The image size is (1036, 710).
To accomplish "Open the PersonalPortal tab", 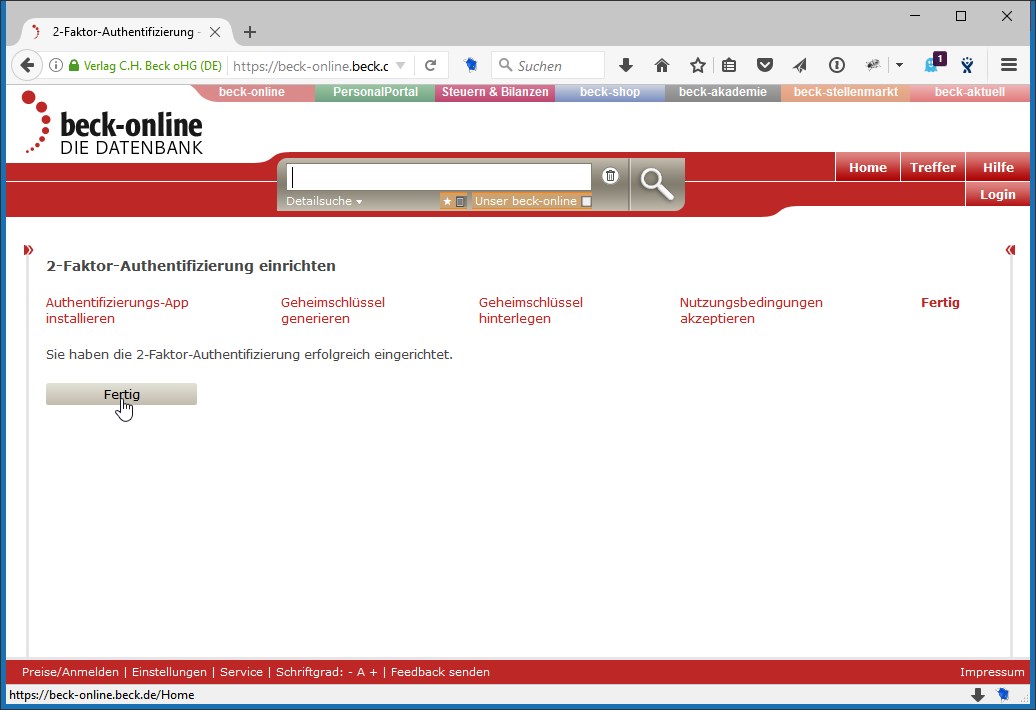I will [x=375, y=92].
